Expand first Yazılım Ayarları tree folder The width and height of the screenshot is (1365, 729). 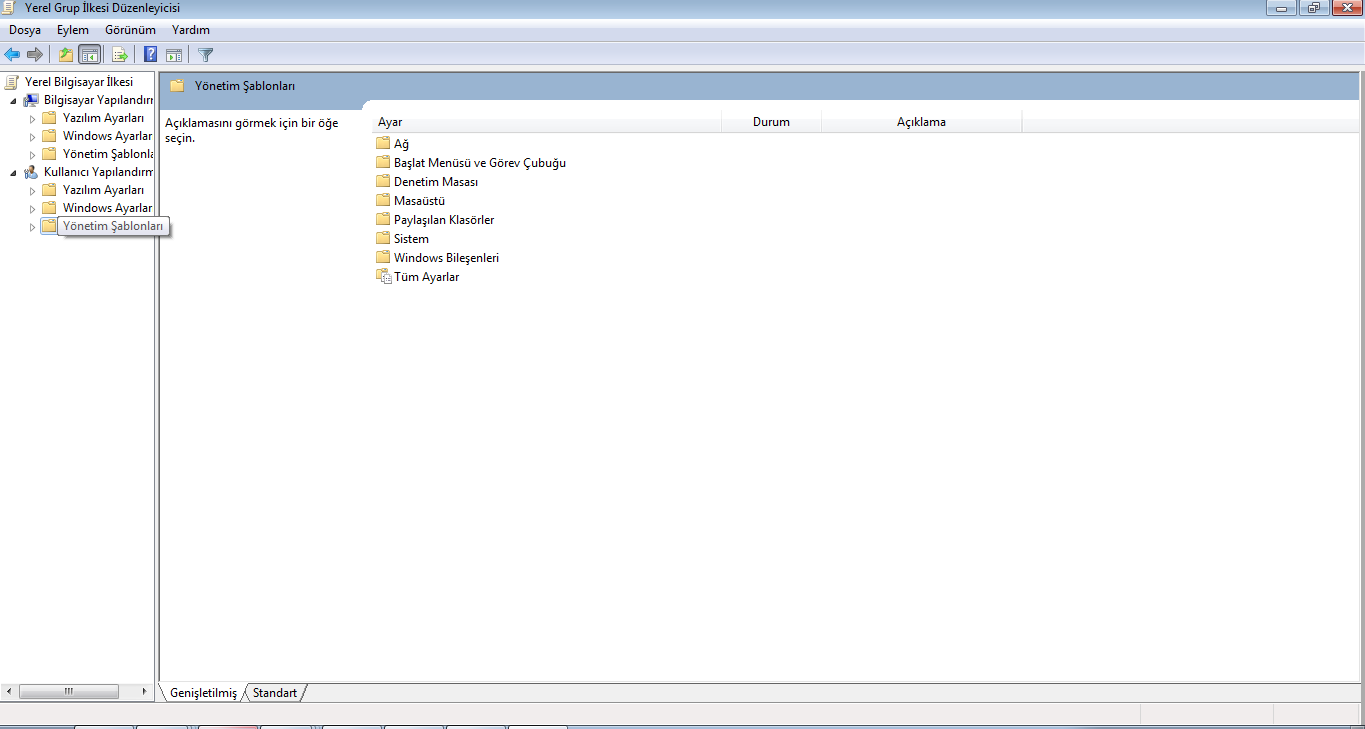click(32, 118)
